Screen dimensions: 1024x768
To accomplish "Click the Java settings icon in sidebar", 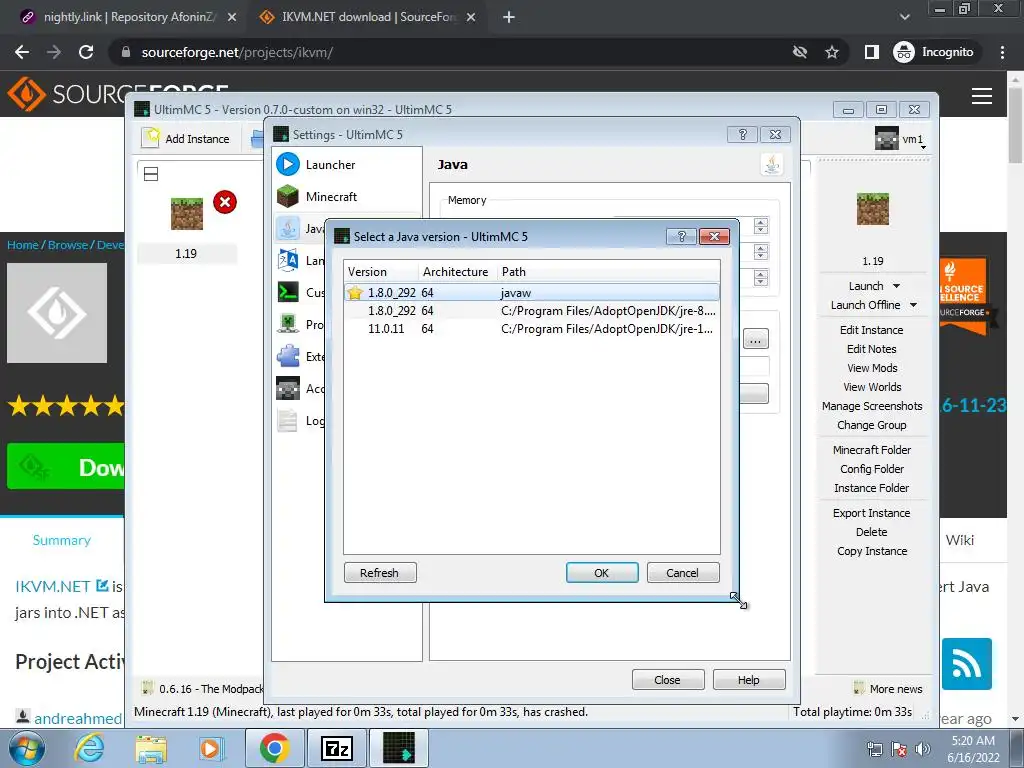I will [288, 228].
